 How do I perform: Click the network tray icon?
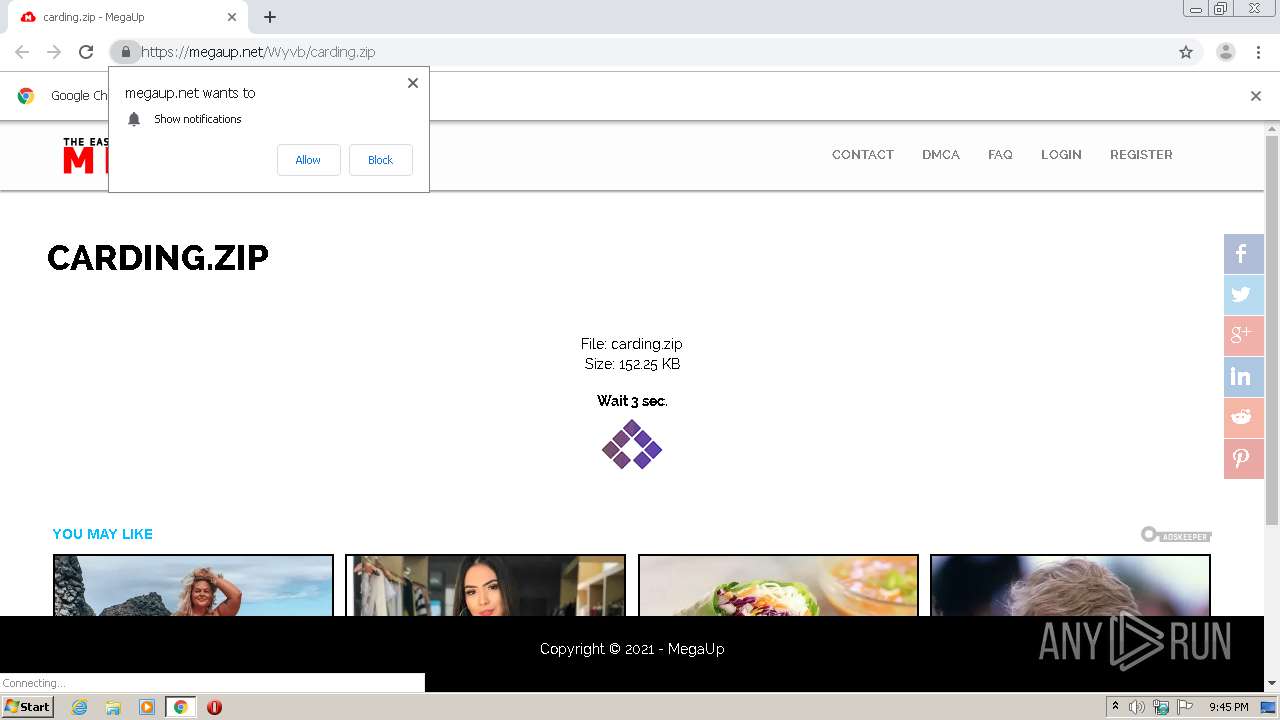[1161, 707]
